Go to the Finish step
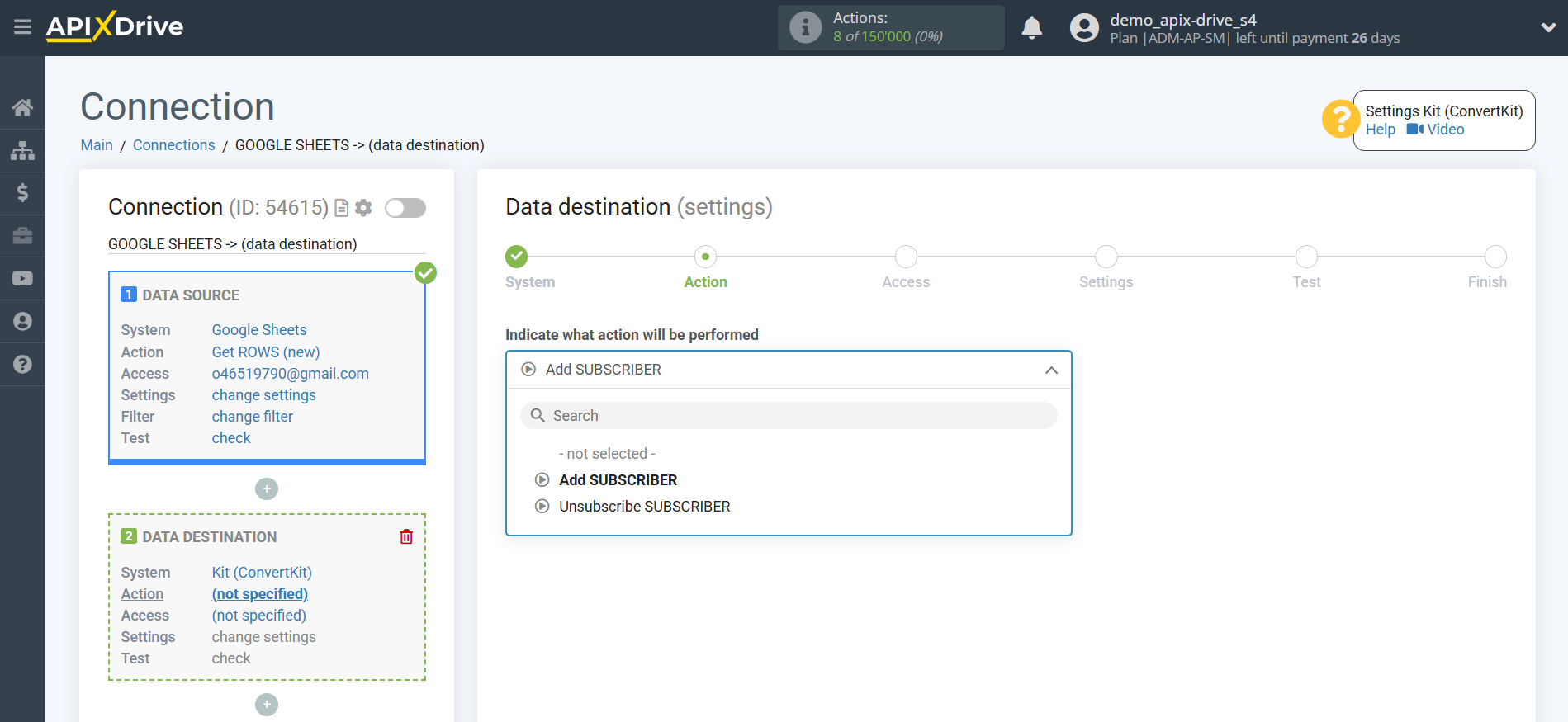 point(1495,257)
